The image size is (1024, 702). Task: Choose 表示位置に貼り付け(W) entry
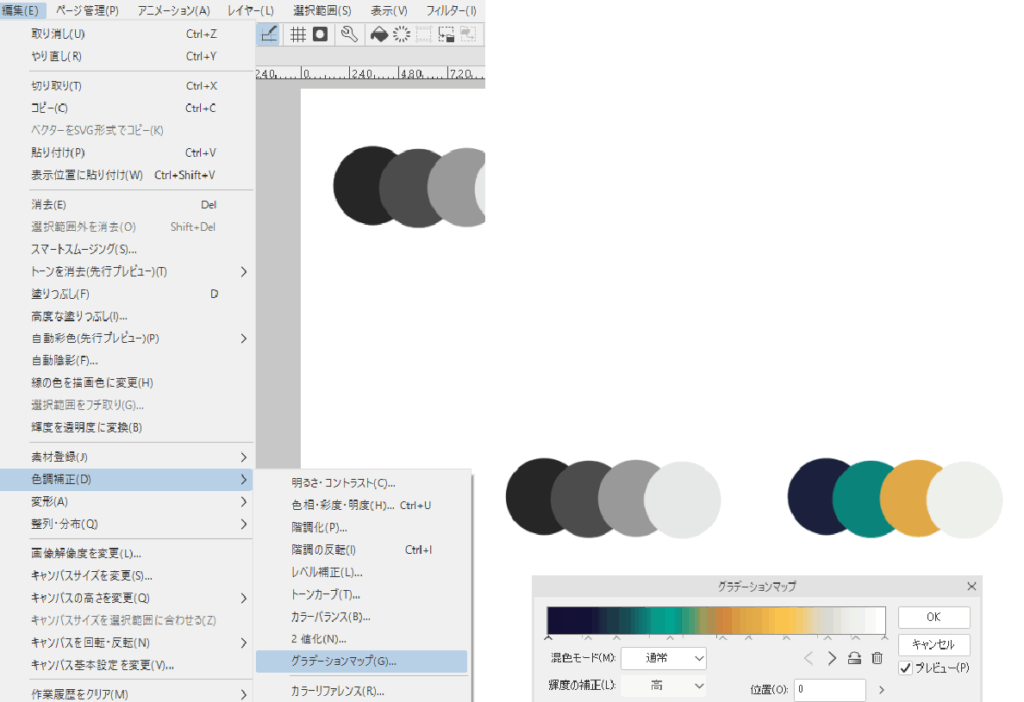coord(126,175)
